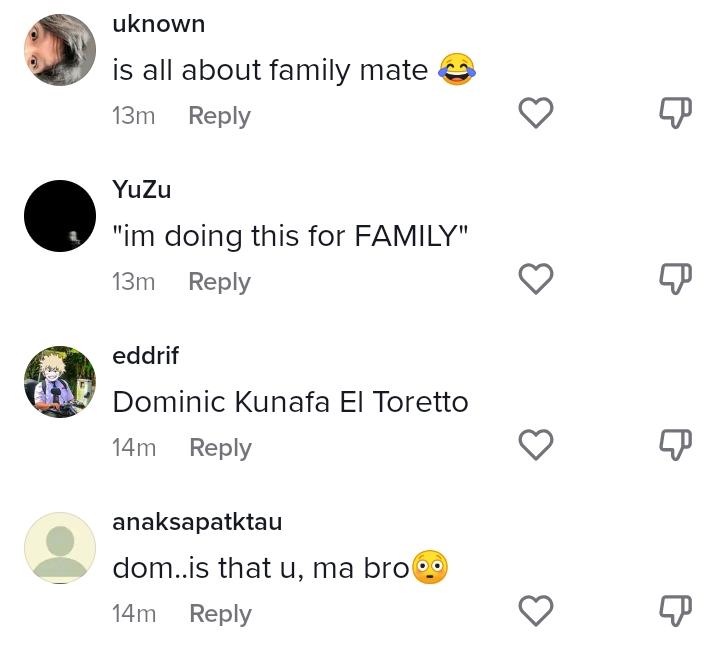Like anaksapatktau's comment
718x645 pixels.
[536, 611]
